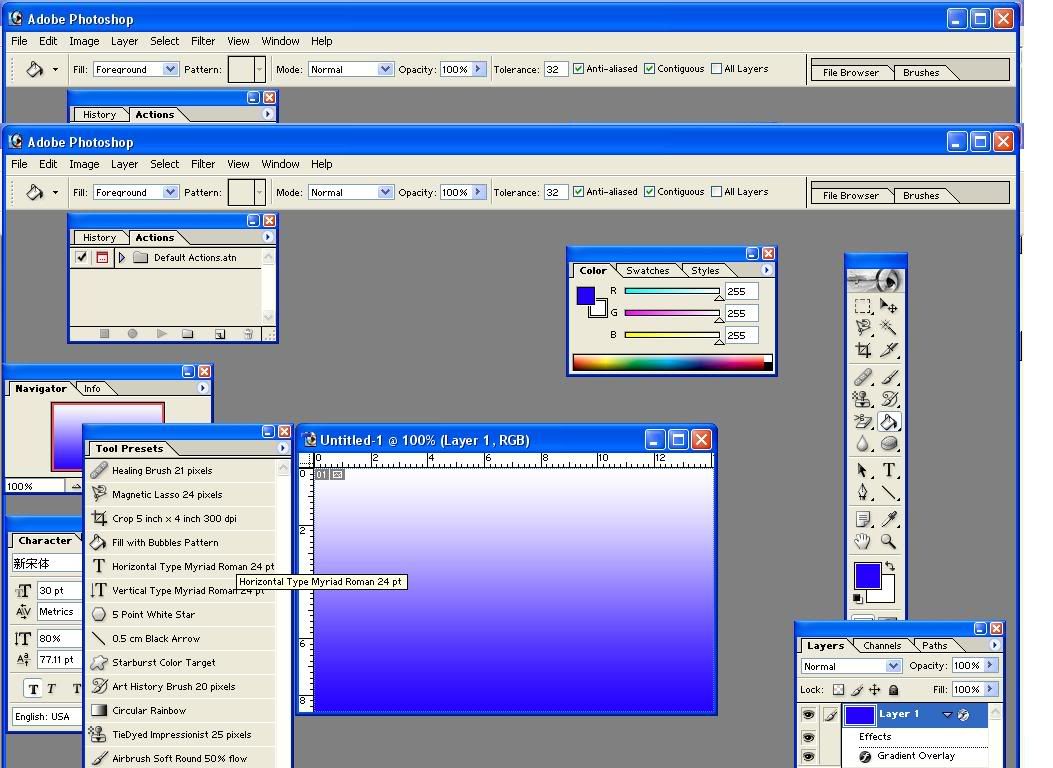Hide the Effects row eye icon

pyautogui.click(x=809, y=737)
